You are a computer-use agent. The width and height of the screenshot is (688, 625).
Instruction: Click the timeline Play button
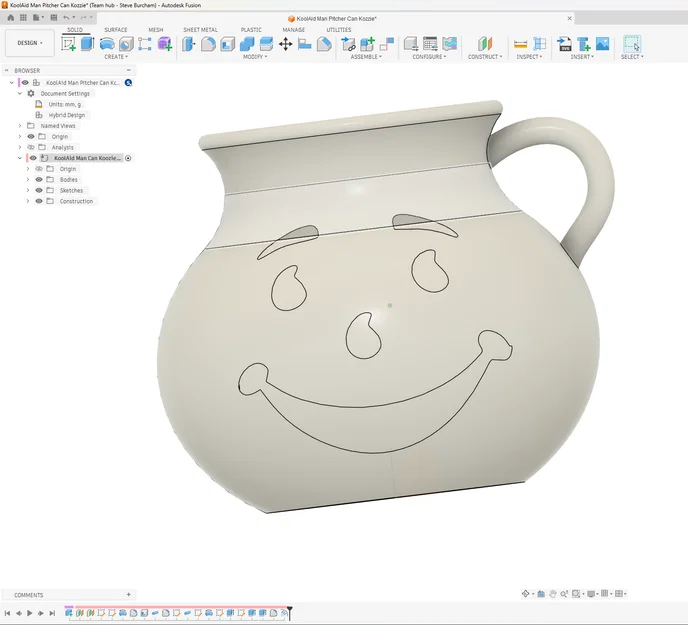coord(30,613)
